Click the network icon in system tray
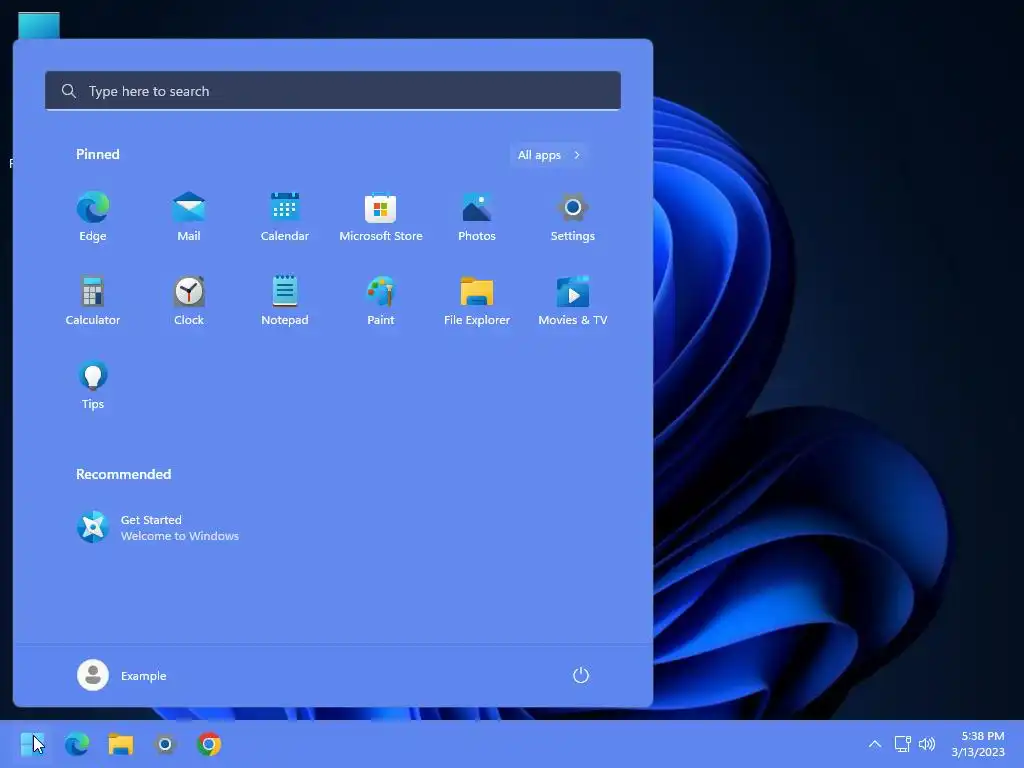Image resolution: width=1024 pixels, height=768 pixels. [x=903, y=744]
